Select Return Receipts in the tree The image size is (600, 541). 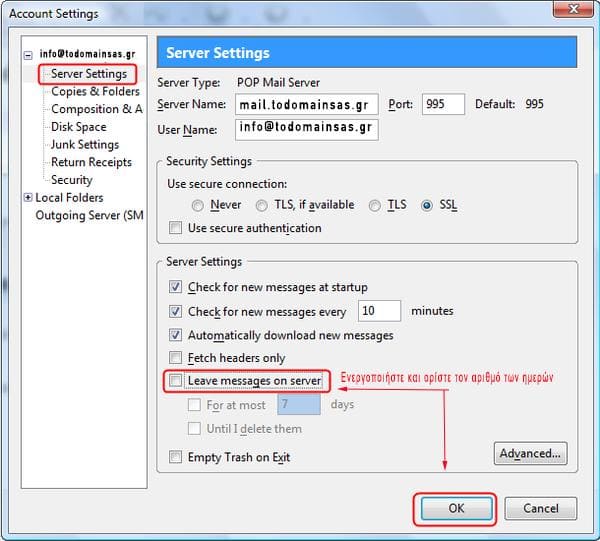(91, 162)
